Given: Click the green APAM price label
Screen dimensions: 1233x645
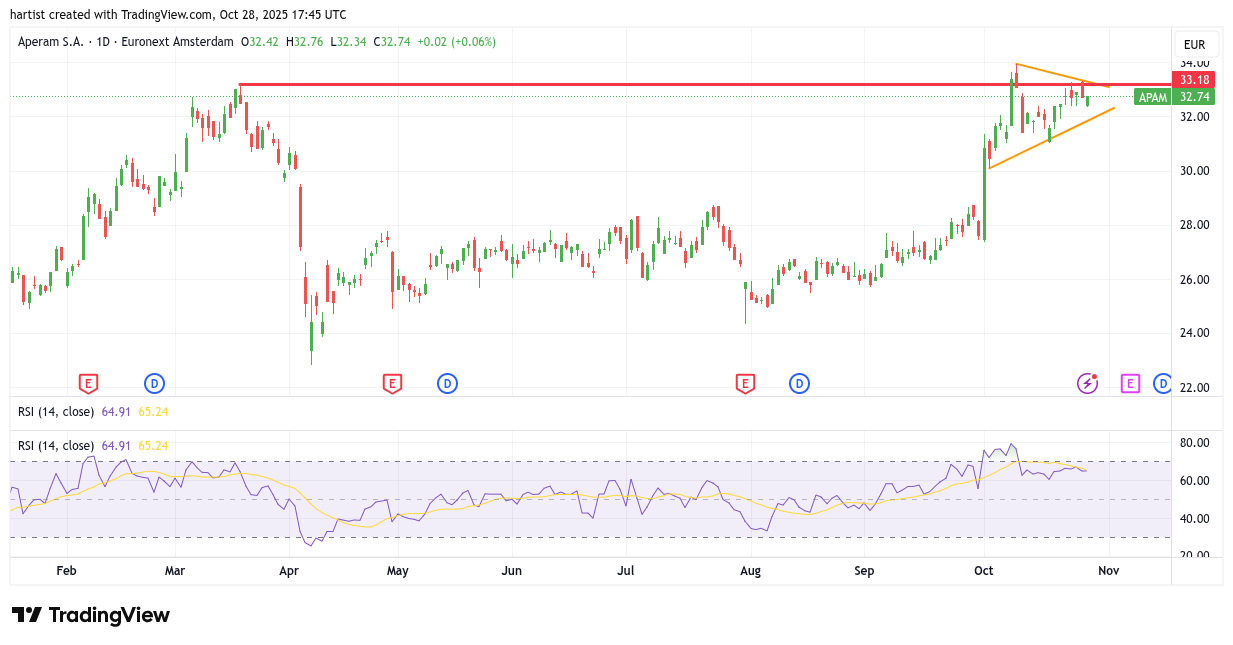Looking at the screenshot, I should [1153, 97].
